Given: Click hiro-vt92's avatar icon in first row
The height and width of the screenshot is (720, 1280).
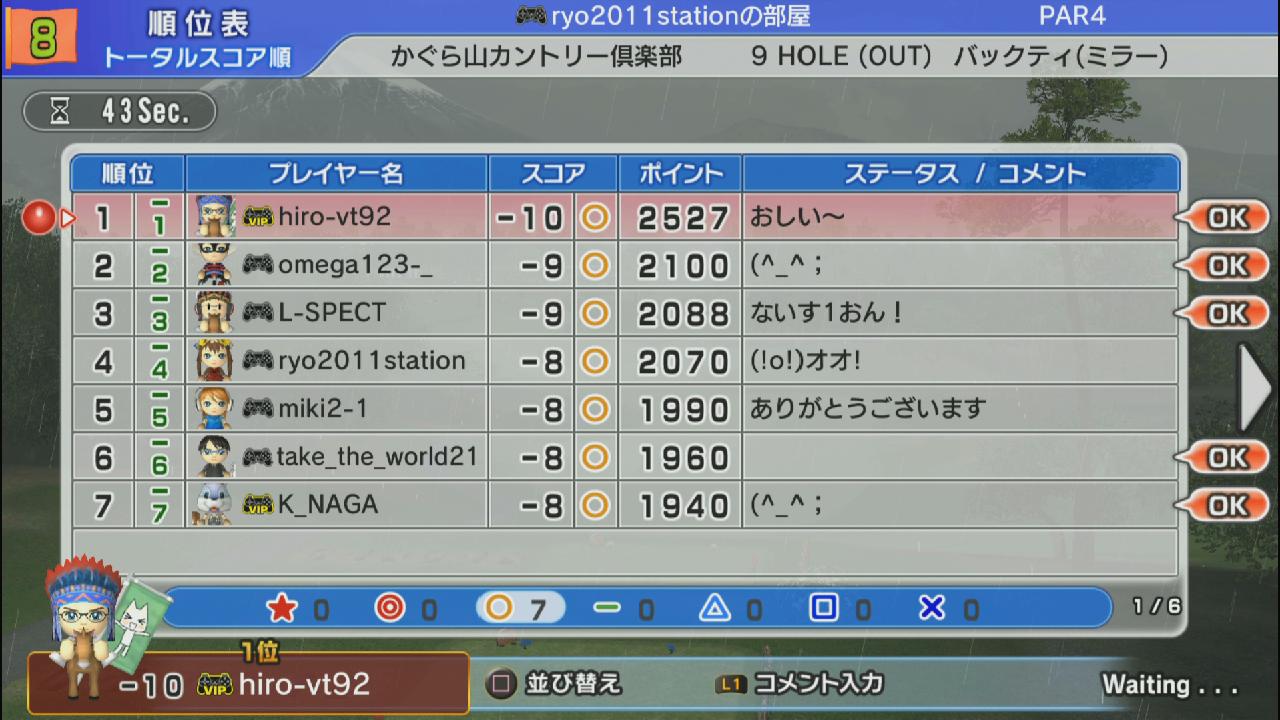Looking at the screenshot, I should [x=214, y=217].
